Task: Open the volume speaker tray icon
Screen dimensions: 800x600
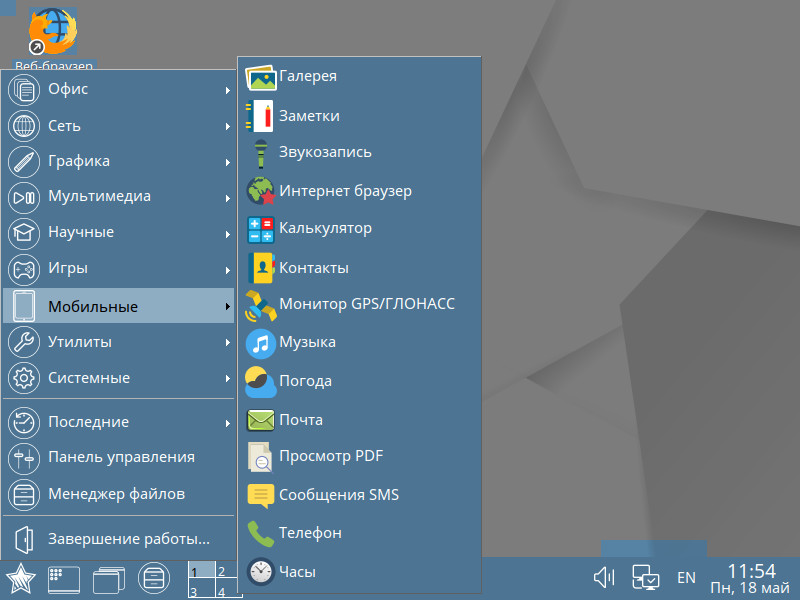Action: click(604, 578)
